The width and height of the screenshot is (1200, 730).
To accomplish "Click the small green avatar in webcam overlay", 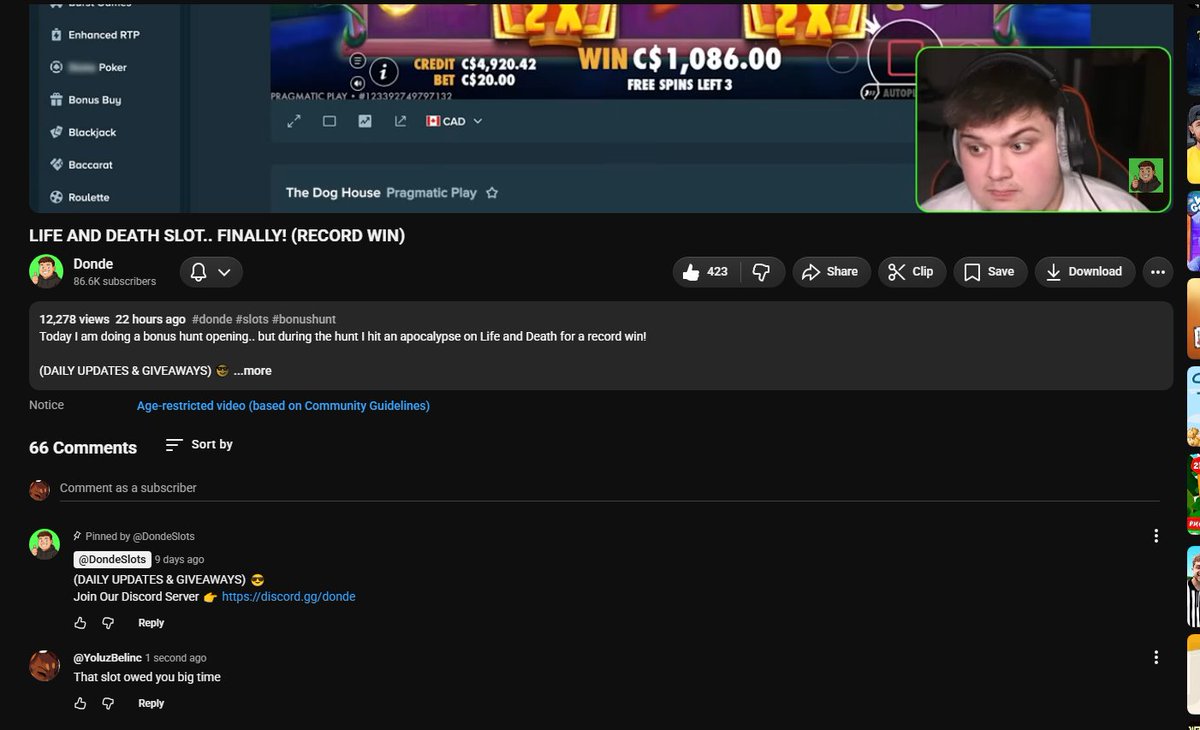I will 1146,175.
